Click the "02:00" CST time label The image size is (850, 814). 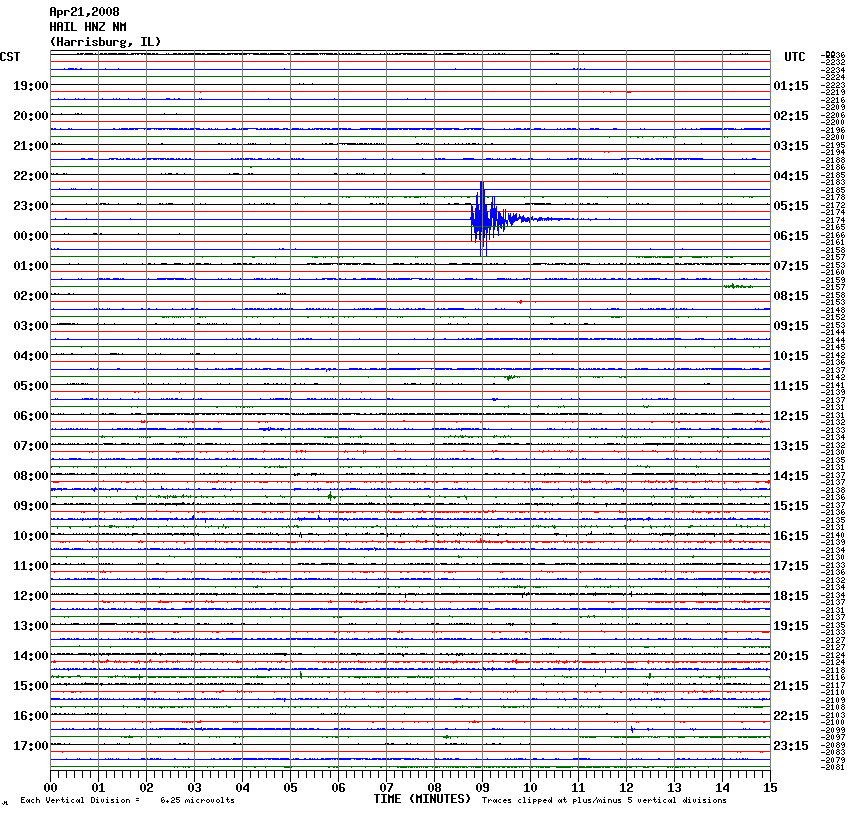(x=31, y=296)
